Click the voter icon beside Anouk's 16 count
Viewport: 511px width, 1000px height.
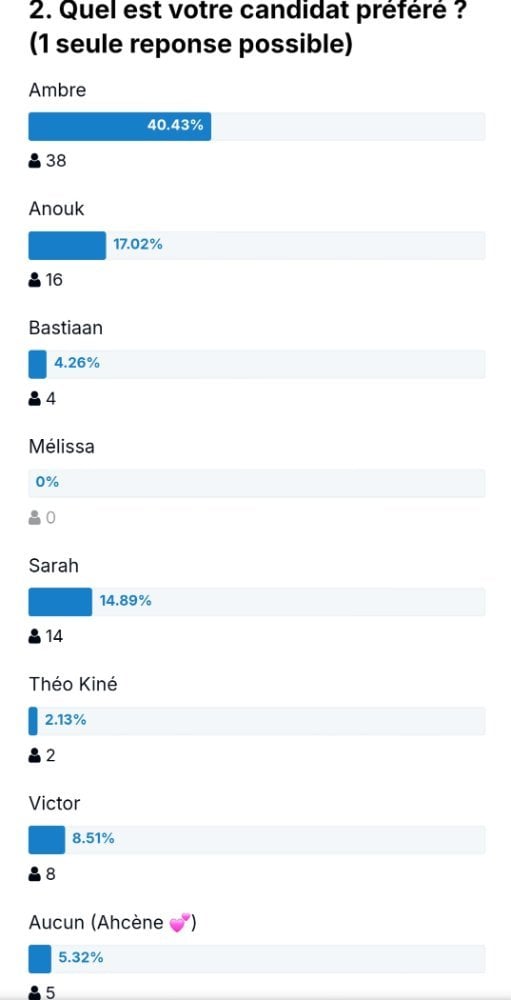tap(34, 279)
